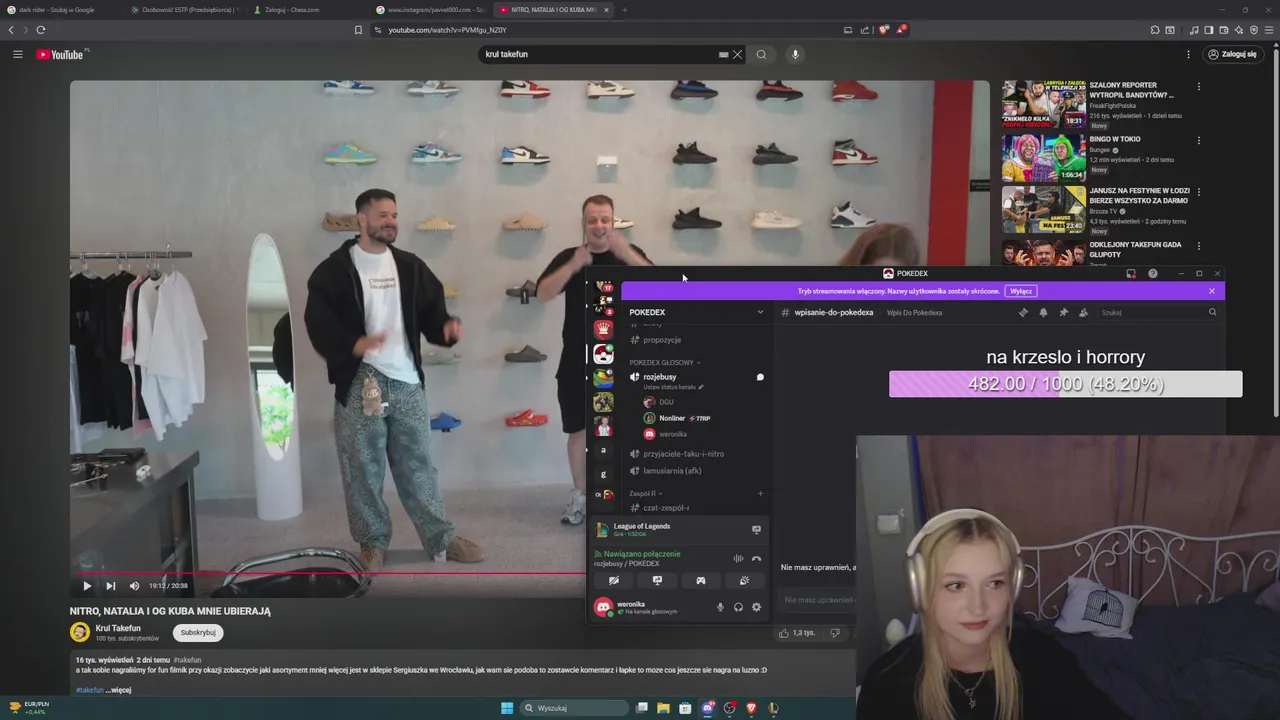Subscribe with Subskrybuj button
The image size is (1280, 720).
click(198, 632)
